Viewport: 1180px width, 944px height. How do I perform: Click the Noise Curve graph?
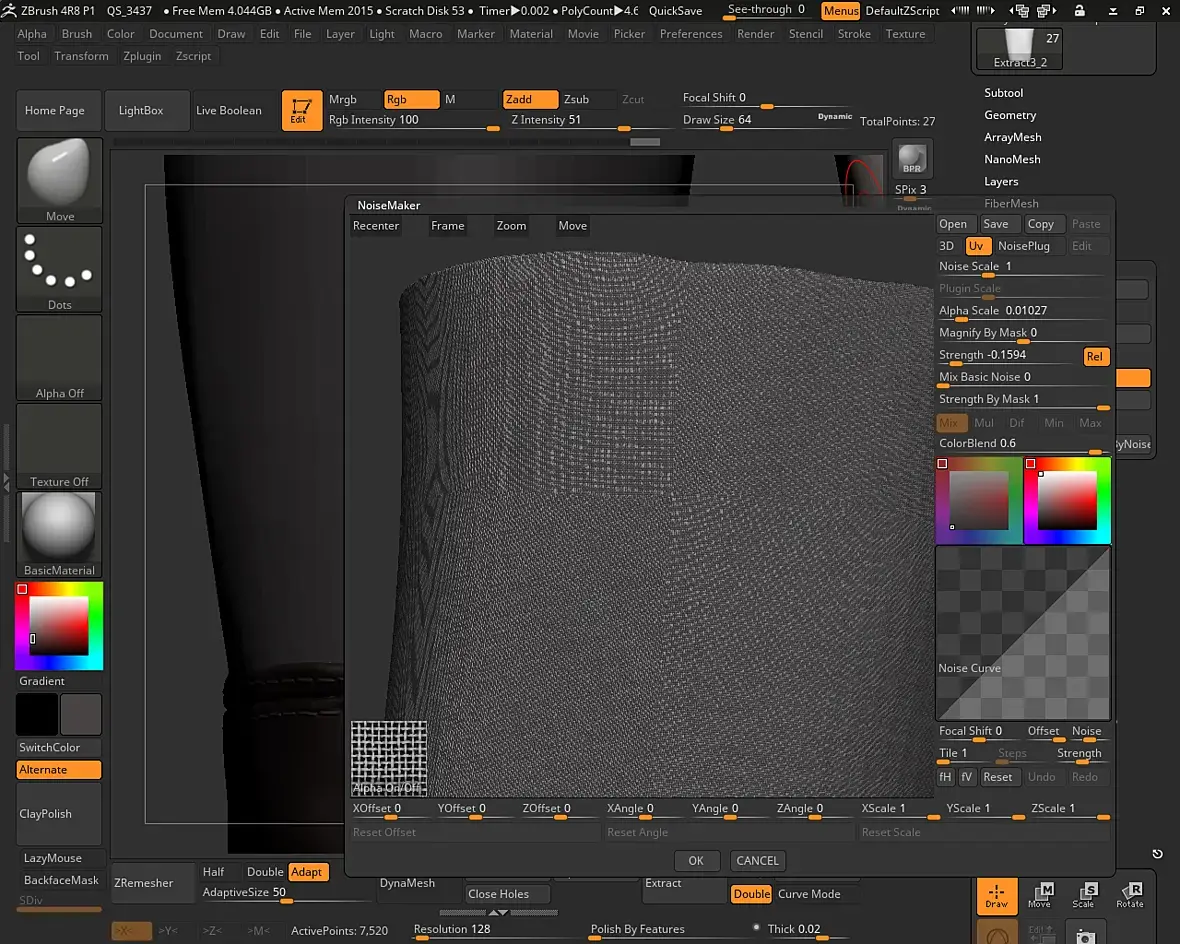point(1022,632)
